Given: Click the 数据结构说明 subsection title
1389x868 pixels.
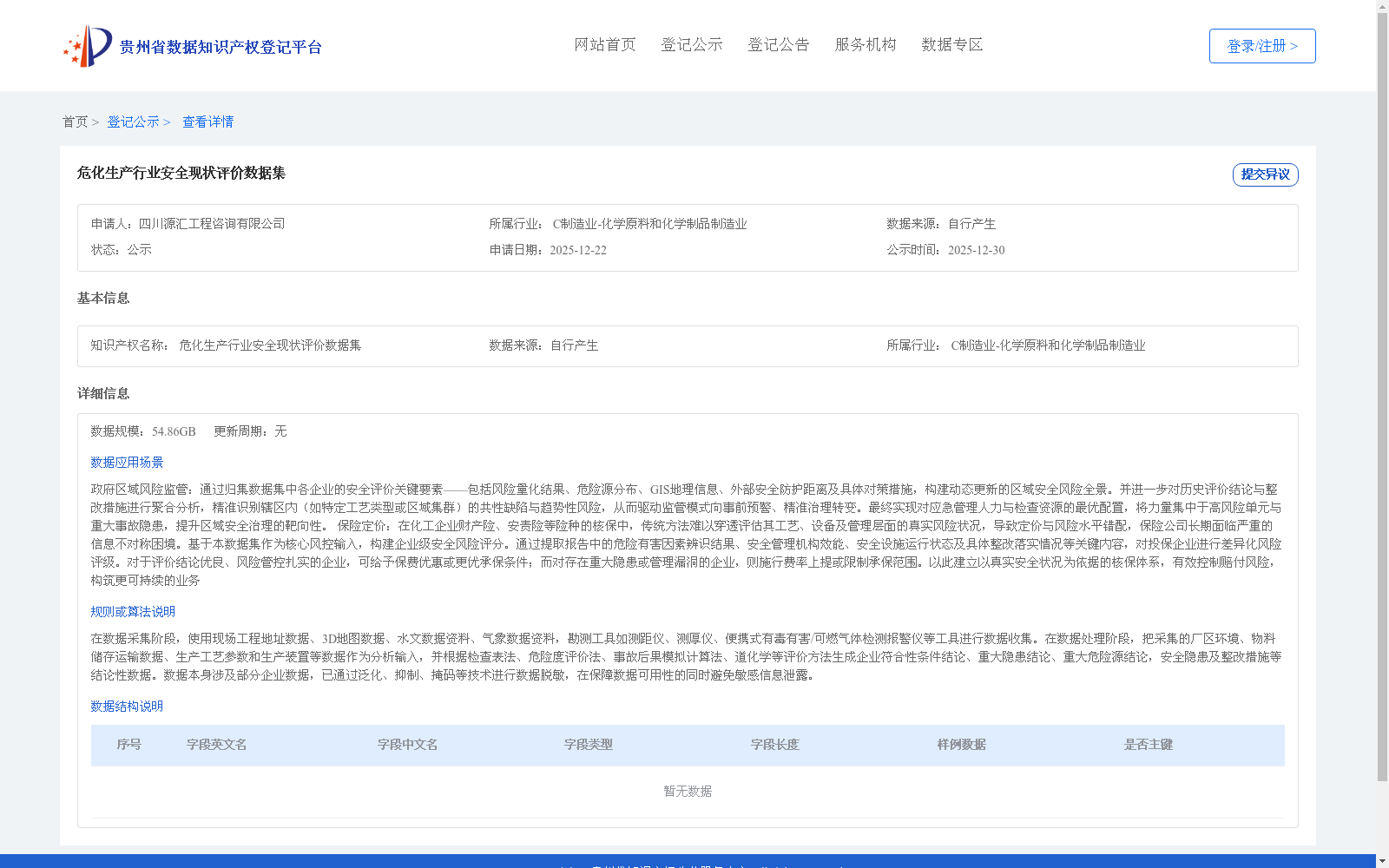Looking at the screenshot, I should click(127, 707).
